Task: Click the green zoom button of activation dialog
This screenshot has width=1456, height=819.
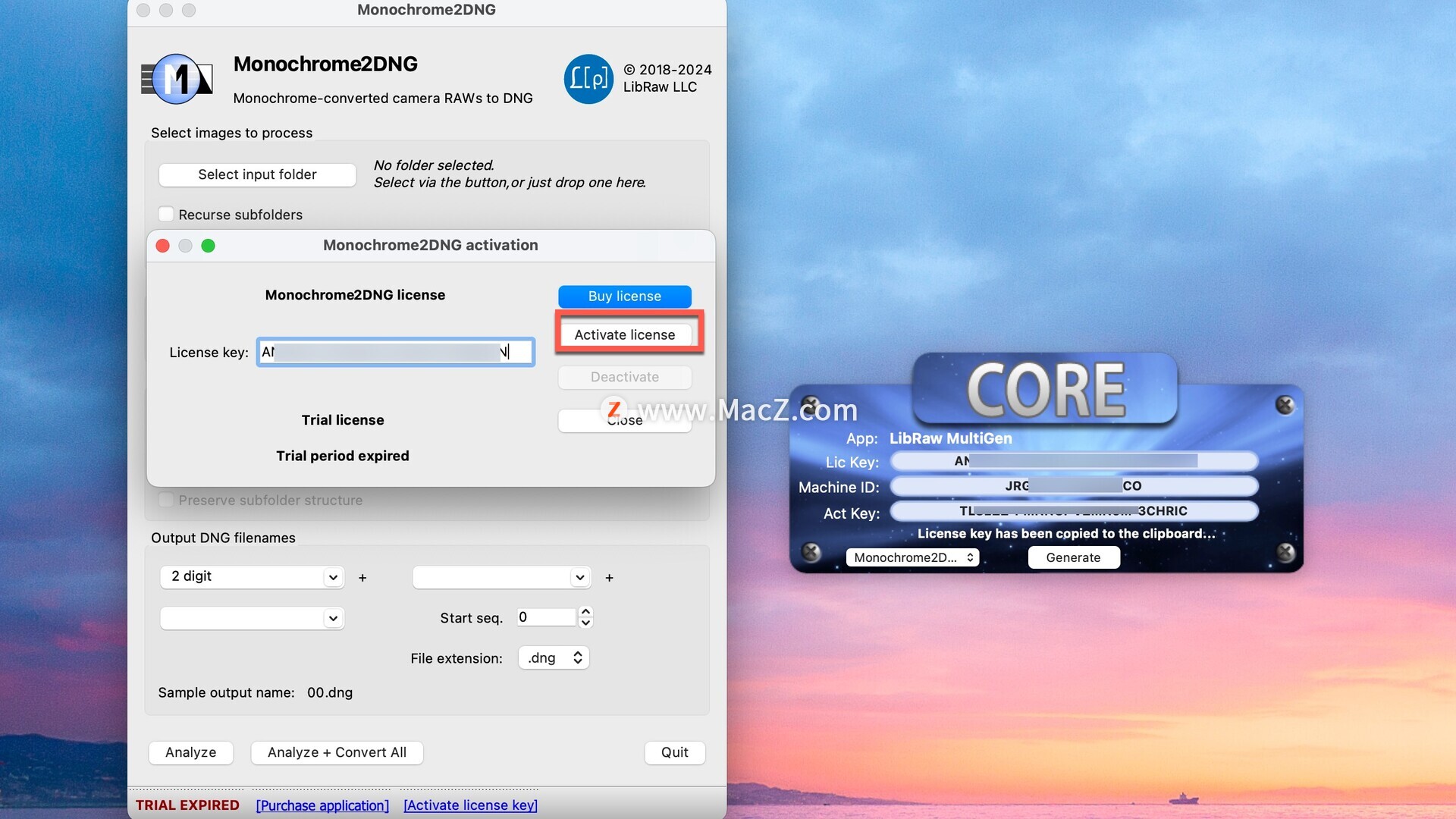Action: [x=208, y=246]
